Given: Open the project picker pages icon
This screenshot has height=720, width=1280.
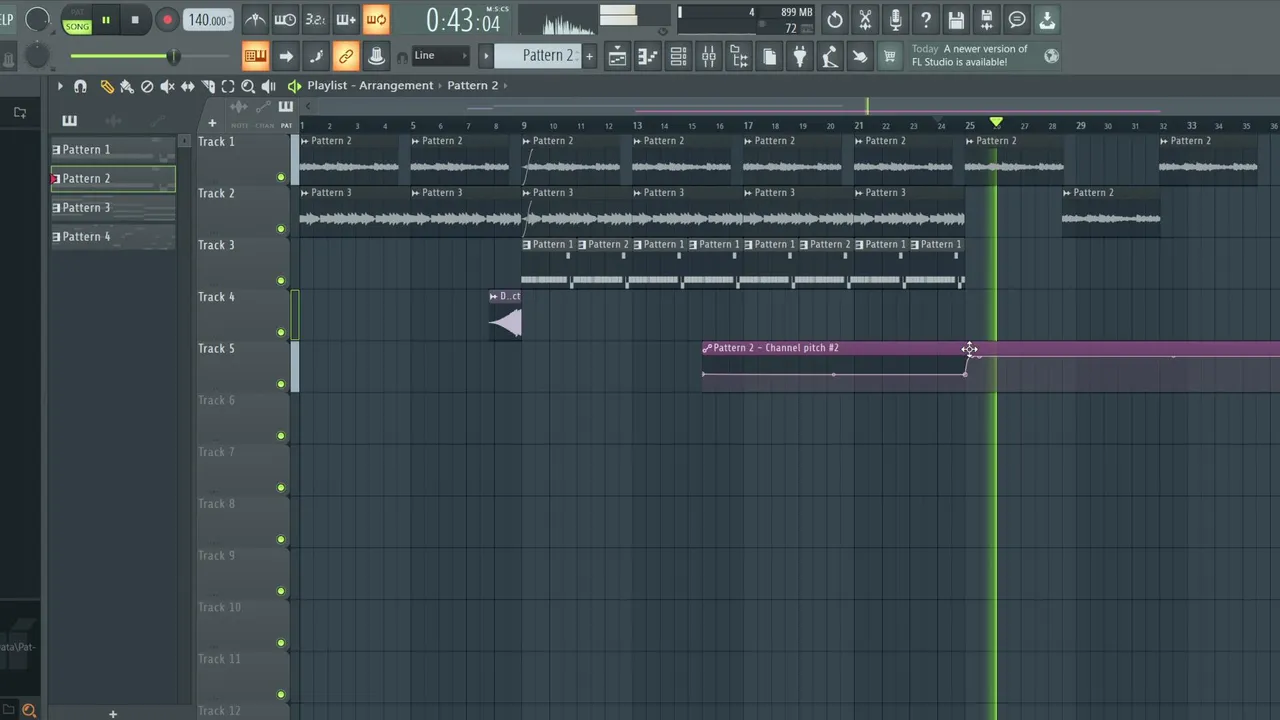Looking at the screenshot, I should [x=769, y=57].
